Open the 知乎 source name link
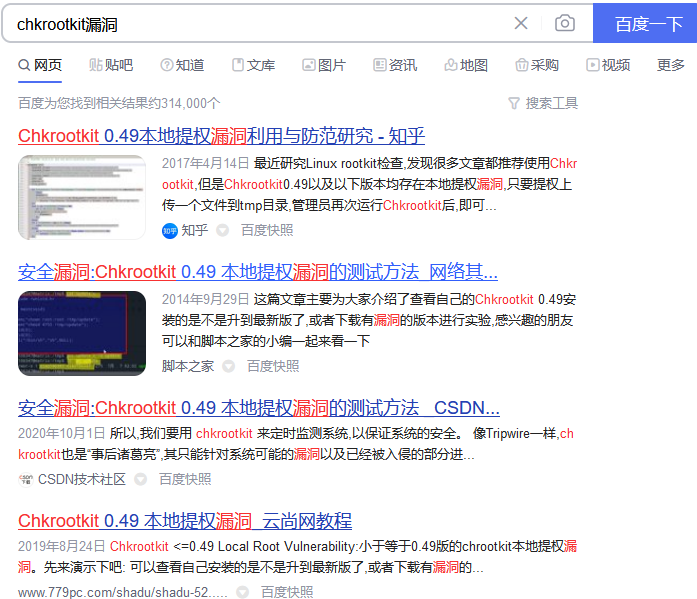This screenshot has width=697, height=599. 195,230
